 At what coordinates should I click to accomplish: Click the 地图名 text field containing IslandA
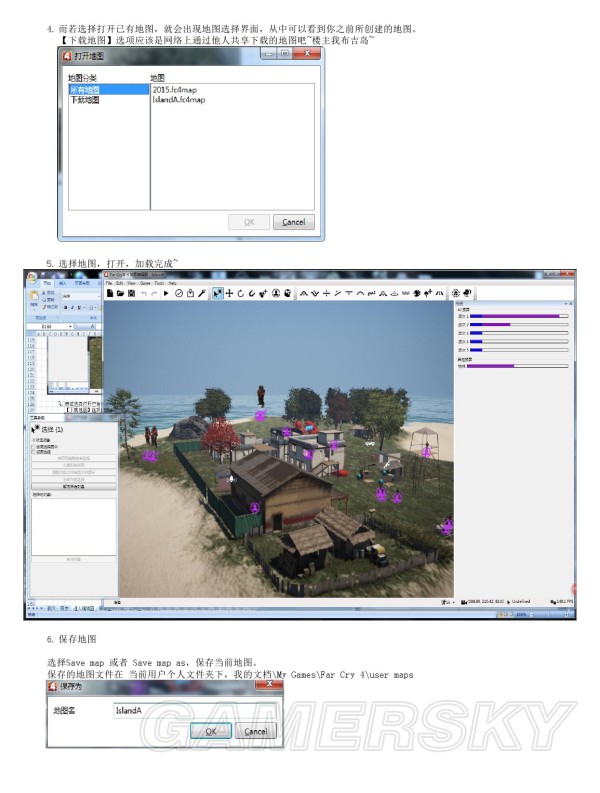click(x=195, y=710)
